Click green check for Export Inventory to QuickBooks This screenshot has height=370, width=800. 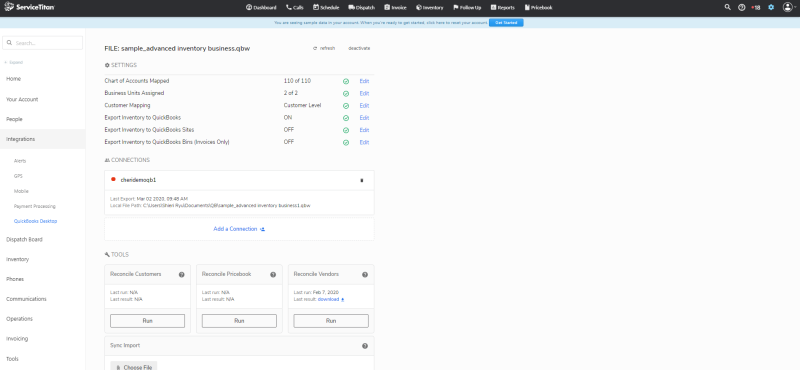click(346, 118)
